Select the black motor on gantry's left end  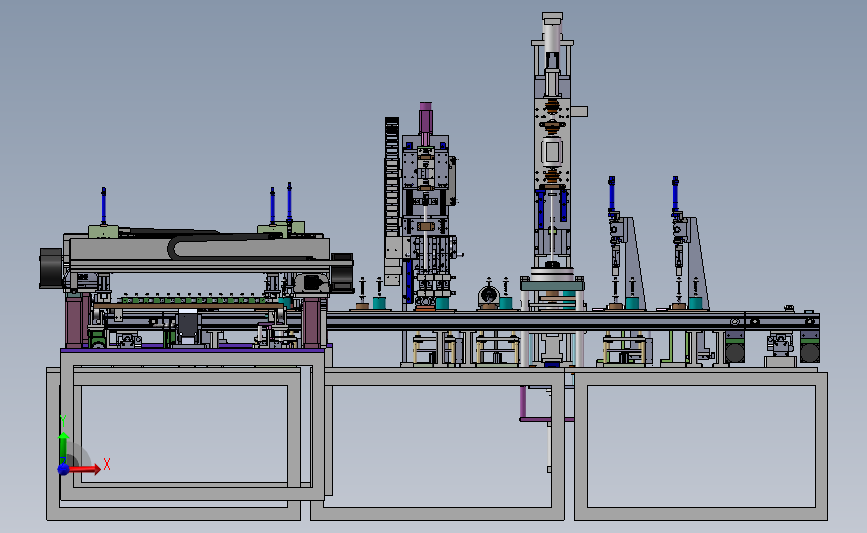pos(51,268)
